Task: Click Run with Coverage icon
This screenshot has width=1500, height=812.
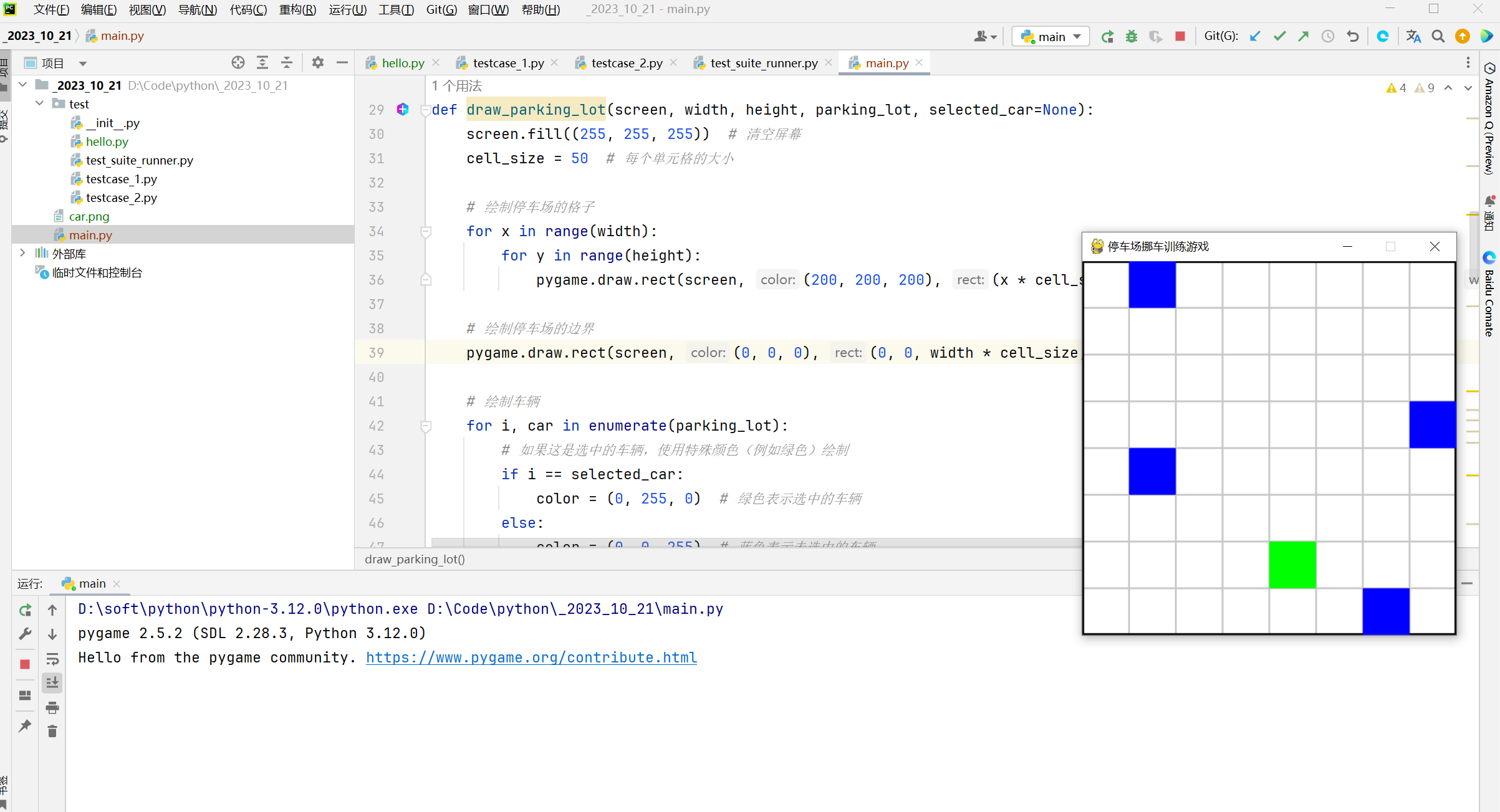Action: [x=1156, y=37]
